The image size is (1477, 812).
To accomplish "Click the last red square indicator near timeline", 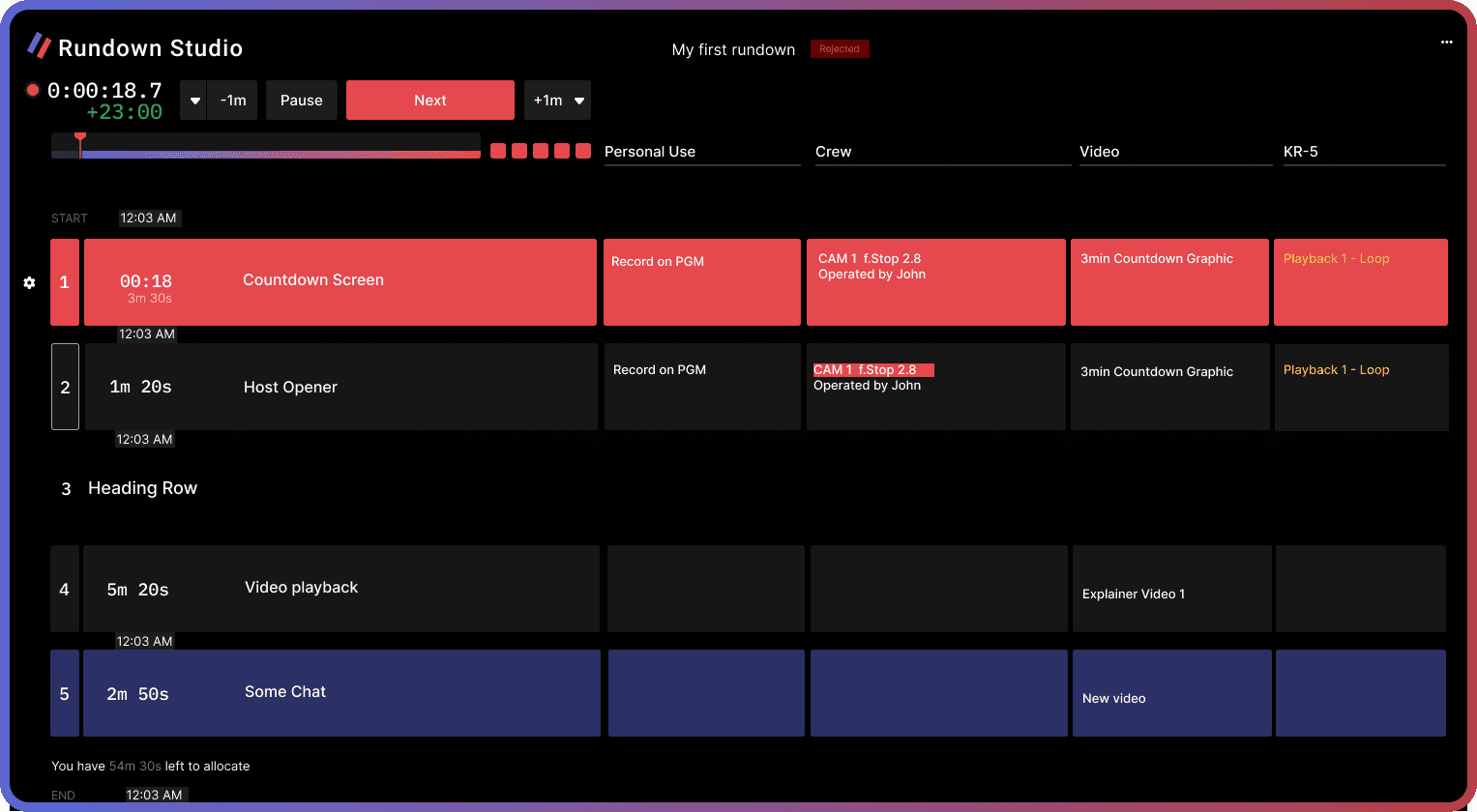I will click(x=582, y=150).
